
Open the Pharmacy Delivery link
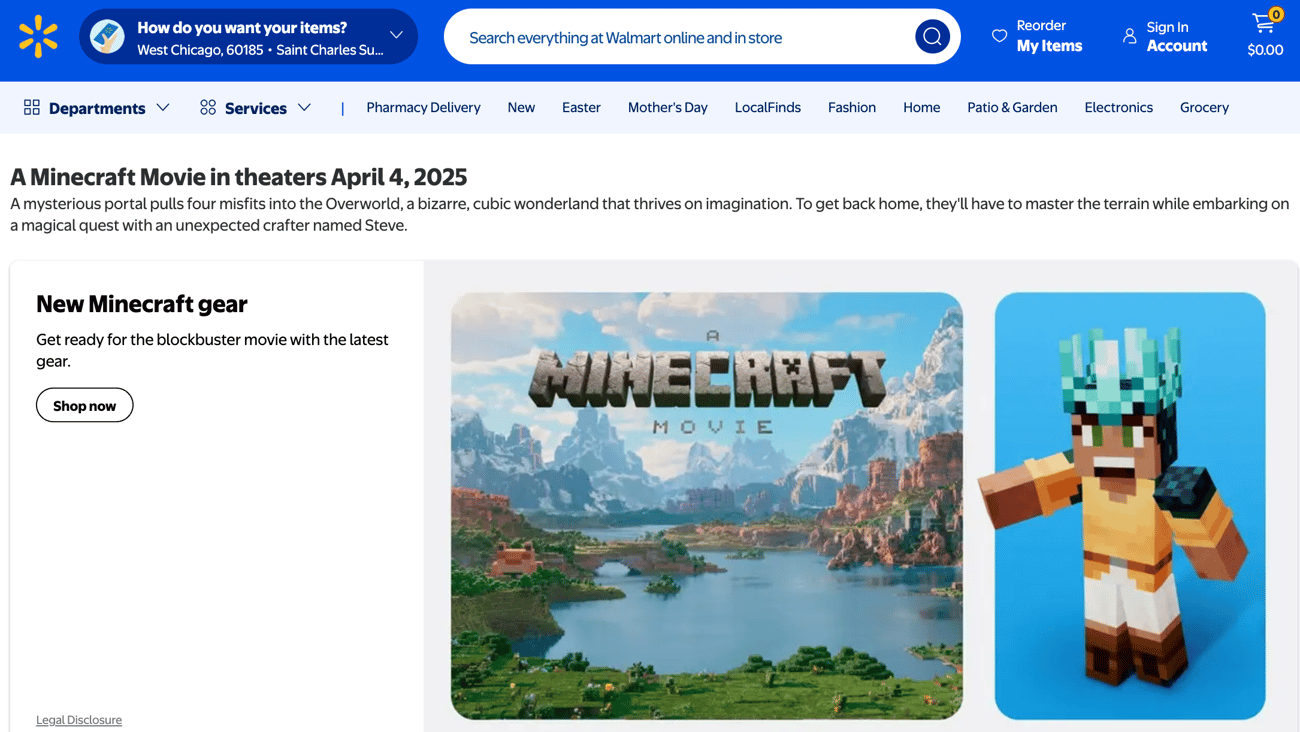(423, 107)
